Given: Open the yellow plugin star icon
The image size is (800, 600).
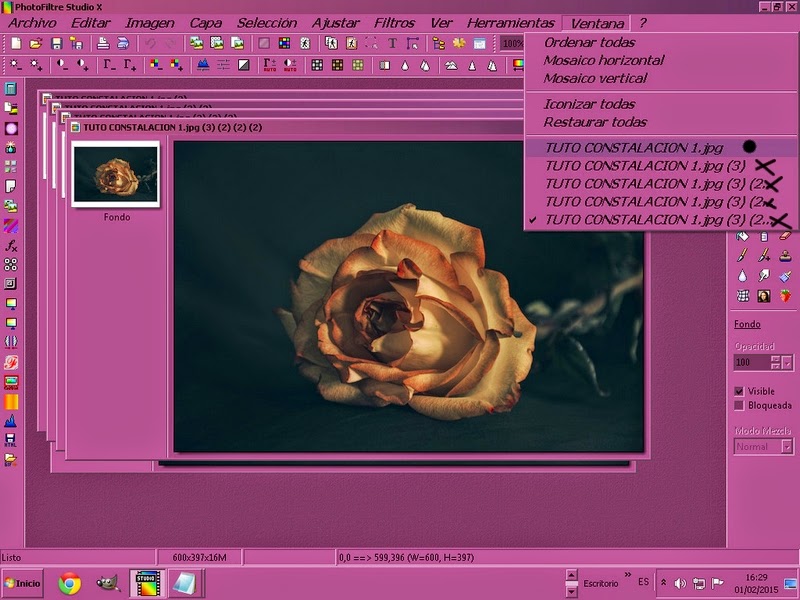Looking at the screenshot, I should [459, 44].
